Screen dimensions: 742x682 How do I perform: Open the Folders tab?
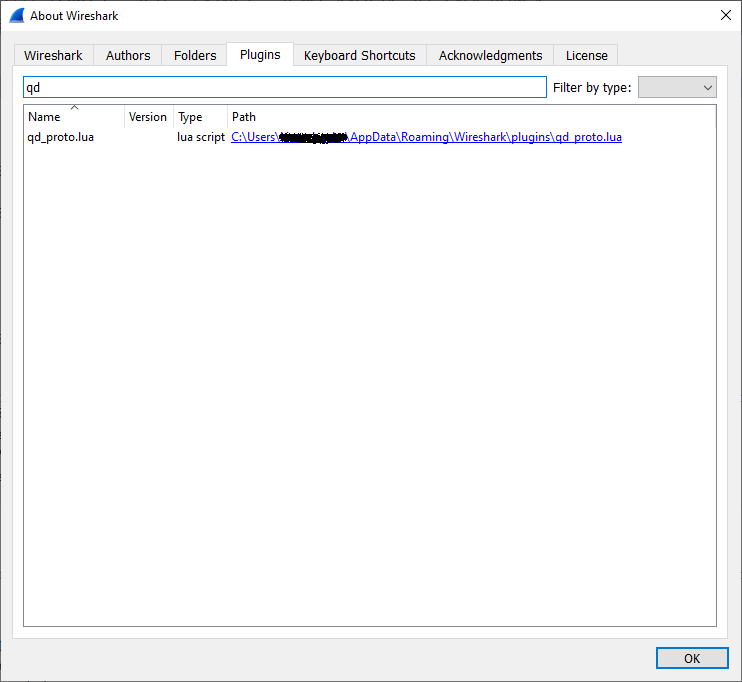pyautogui.click(x=194, y=55)
